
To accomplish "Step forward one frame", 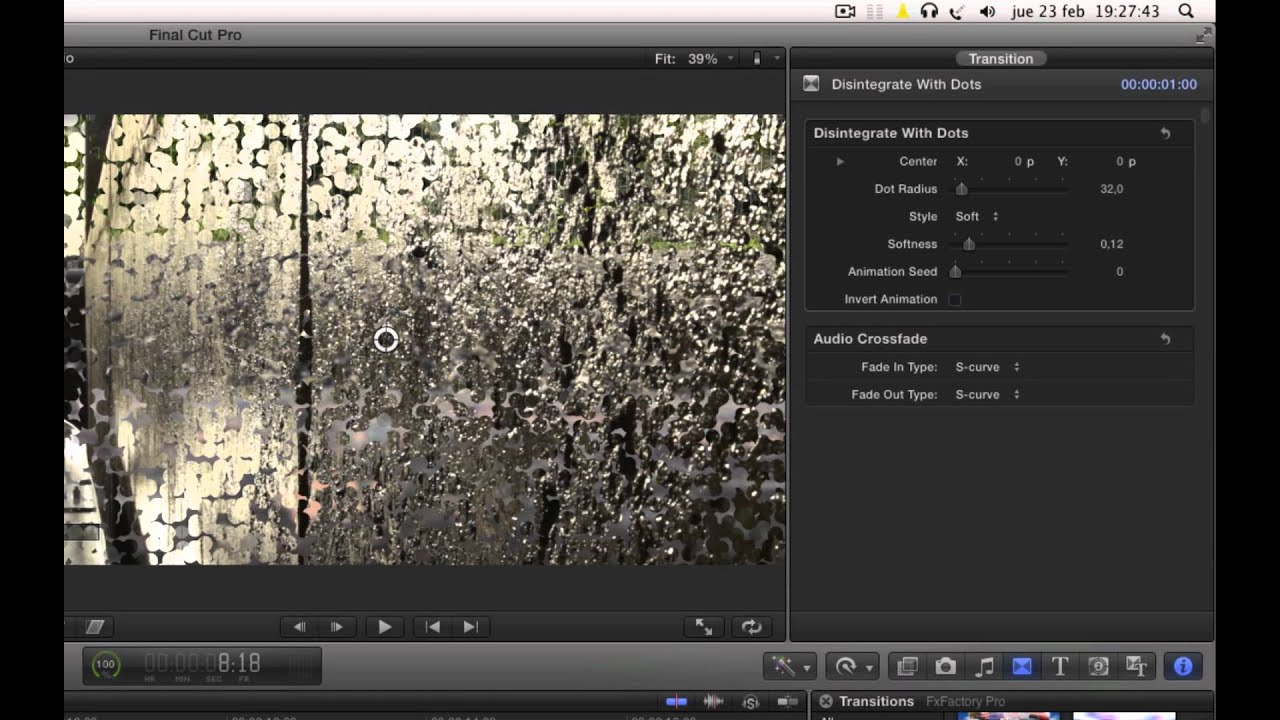I will tap(337, 627).
